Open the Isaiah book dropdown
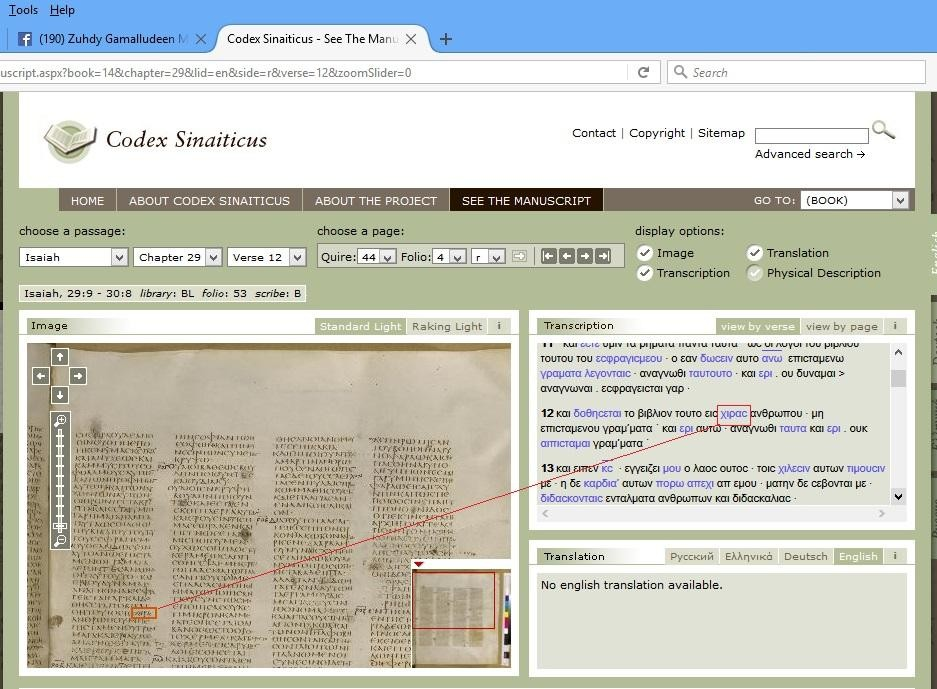The height and width of the screenshot is (689, 937). [74, 257]
